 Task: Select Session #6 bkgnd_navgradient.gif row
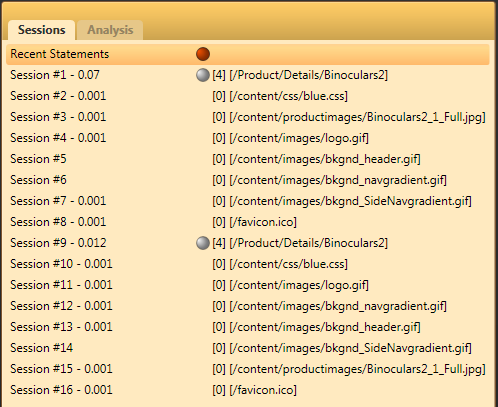248,180
